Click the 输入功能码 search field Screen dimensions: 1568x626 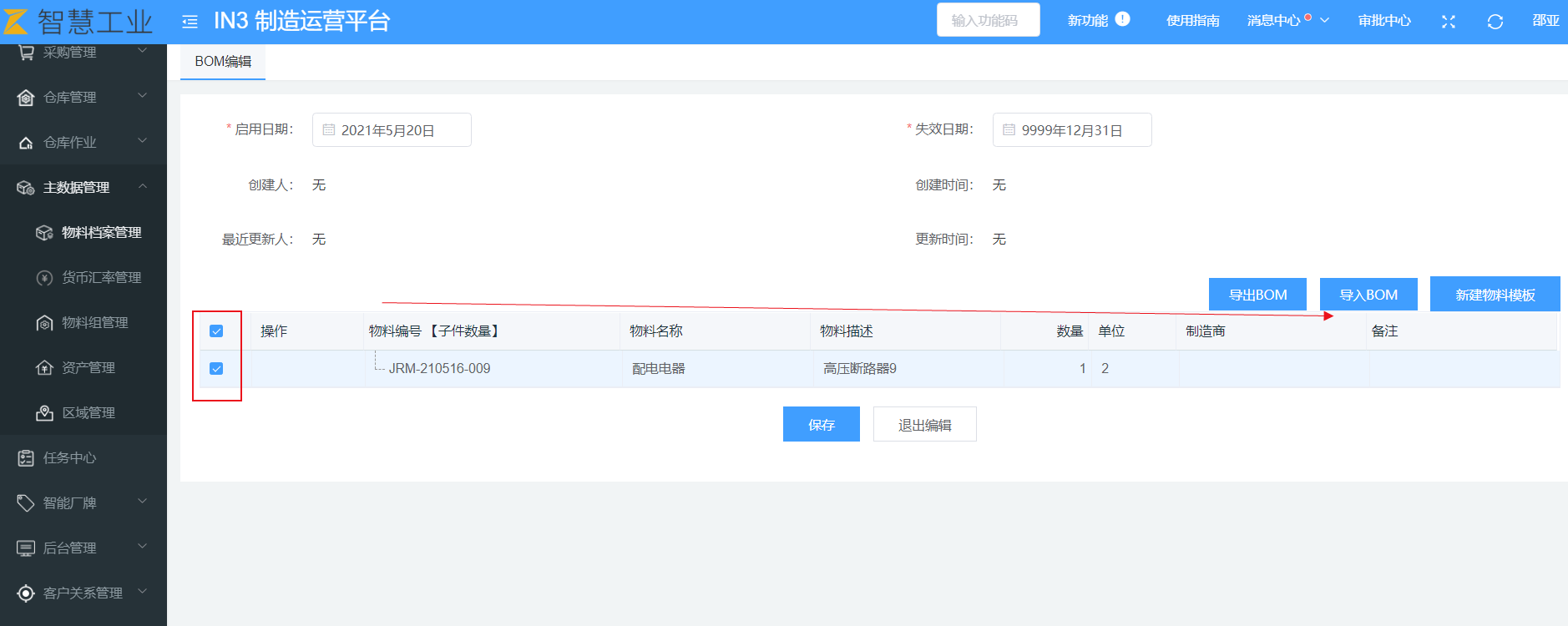point(988,21)
